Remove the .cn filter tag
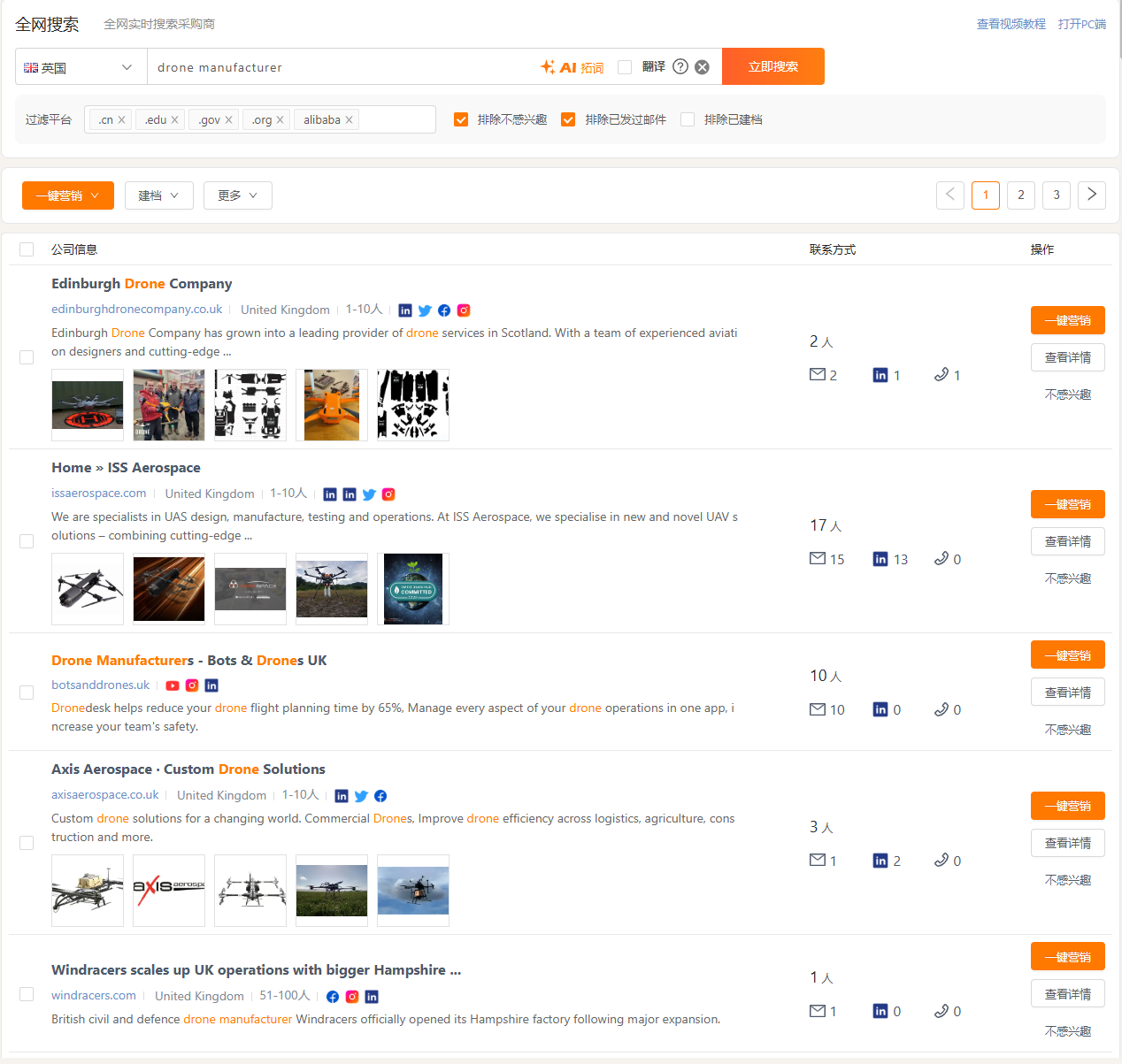1122x1064 pixels. pyautogui.click(x=121, y=119)
